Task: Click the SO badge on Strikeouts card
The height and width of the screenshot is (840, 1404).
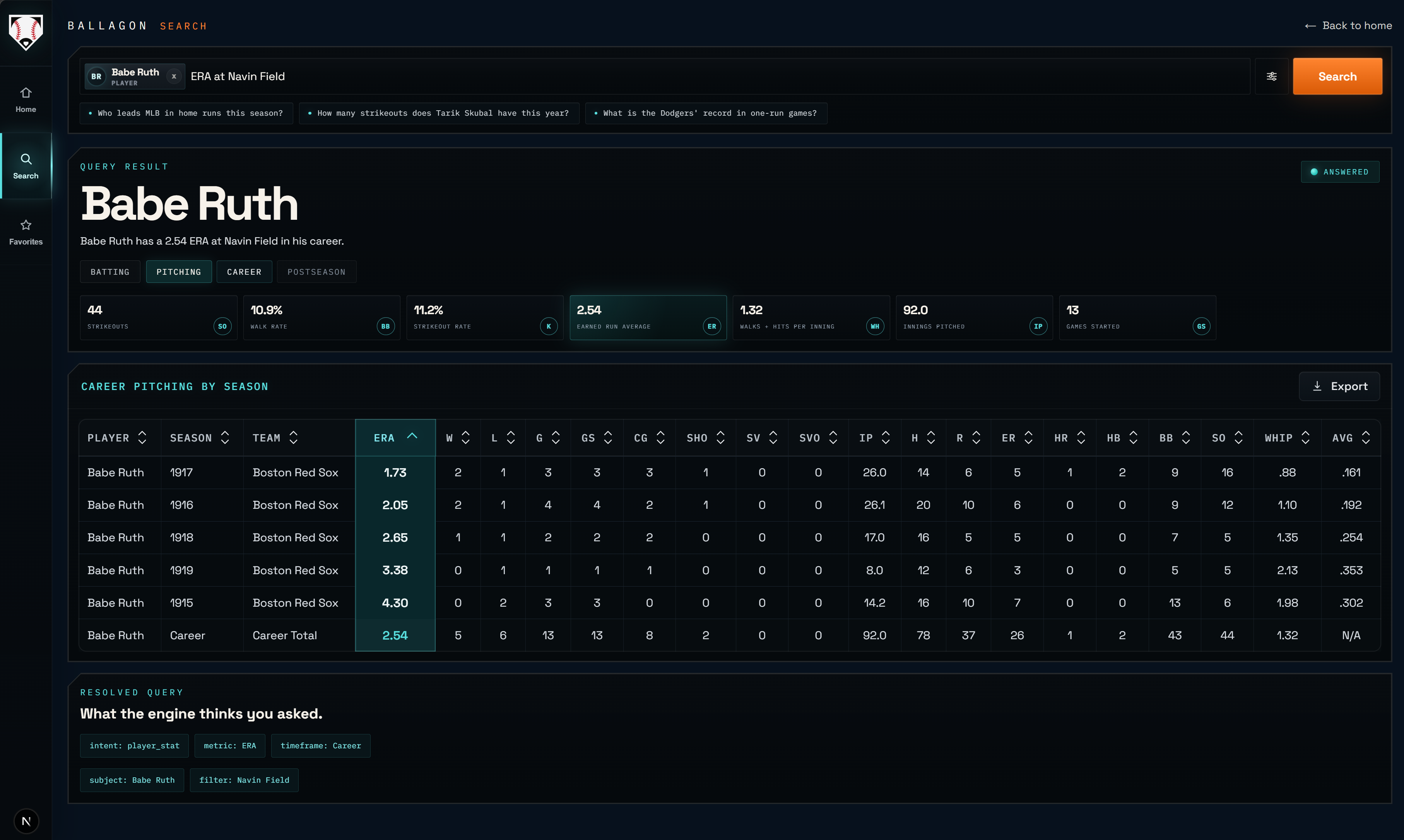Action: [x=222, y=326]
